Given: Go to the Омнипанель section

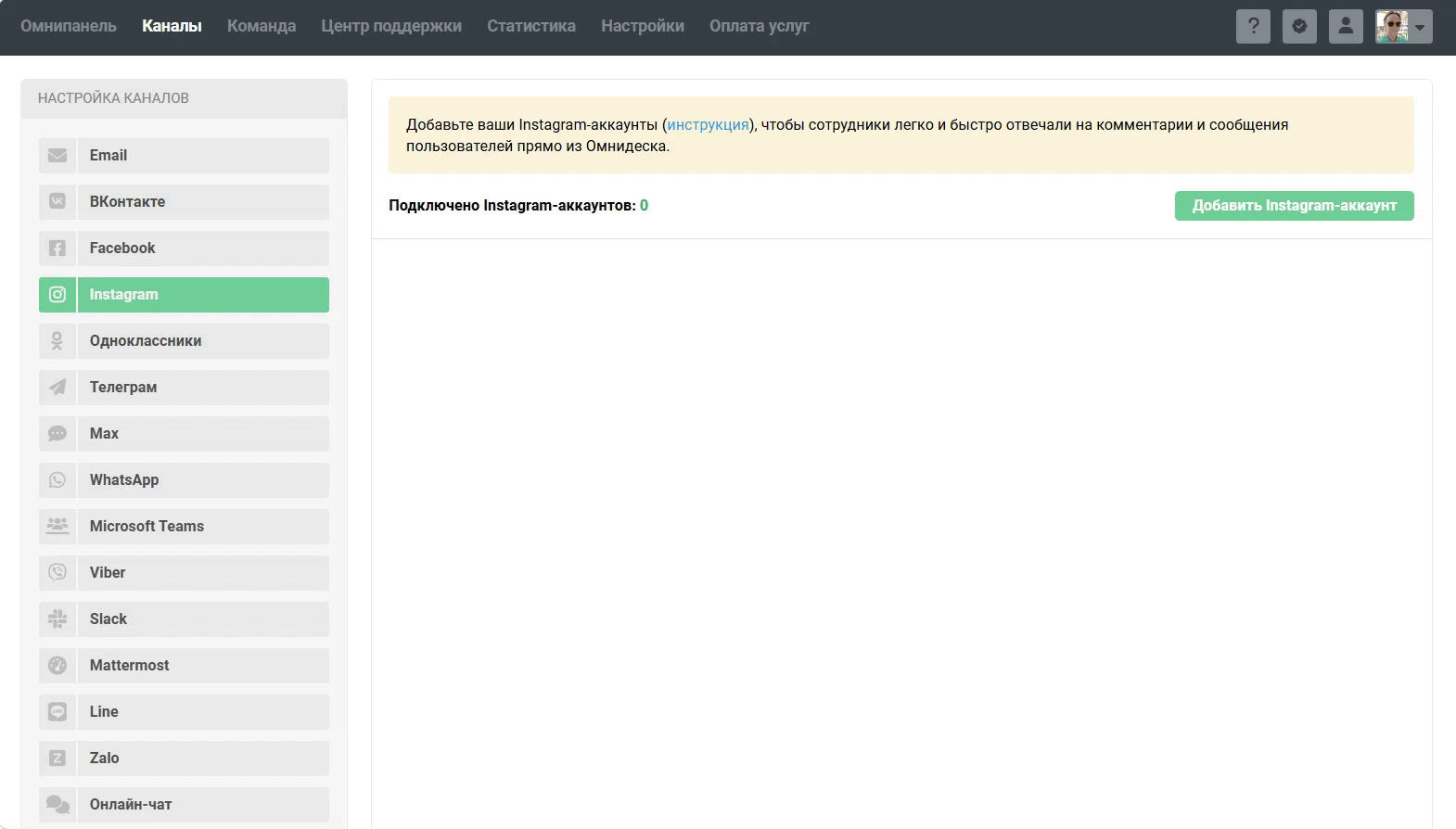Looking at the screenshot, I should pos(69,26).
